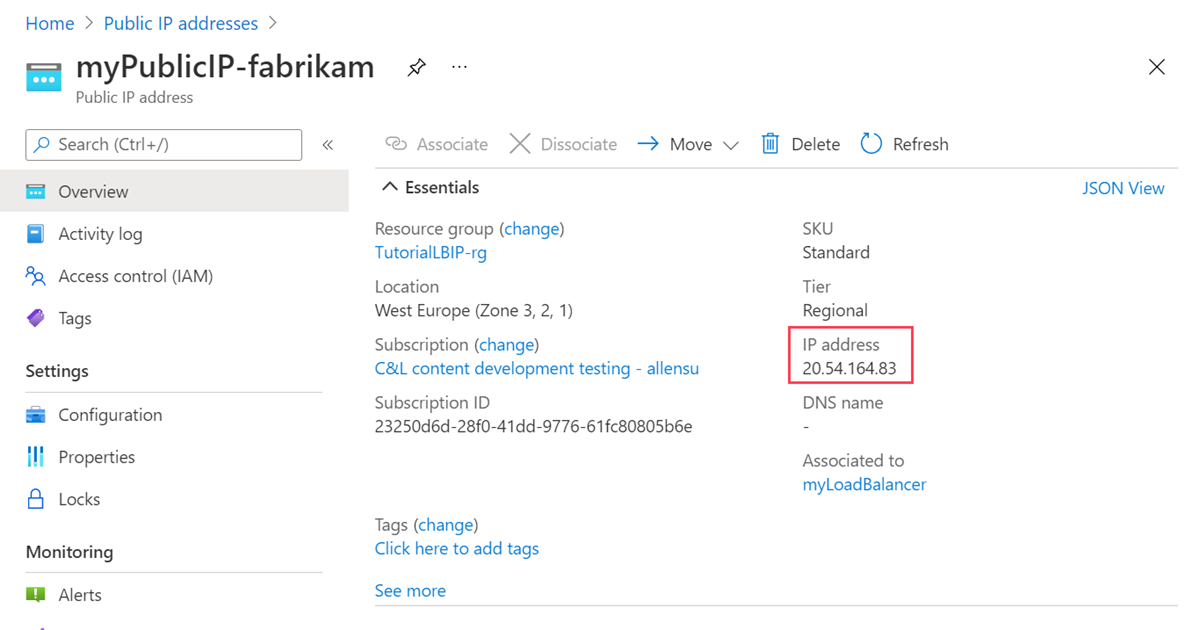Screen dimensions: 1200x630
Task: Open the more options ellipsis menu
Action: click(459, 67)
